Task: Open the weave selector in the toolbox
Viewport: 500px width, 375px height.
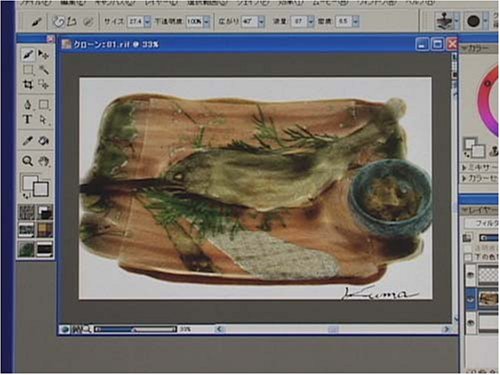Action: point(45,230)
